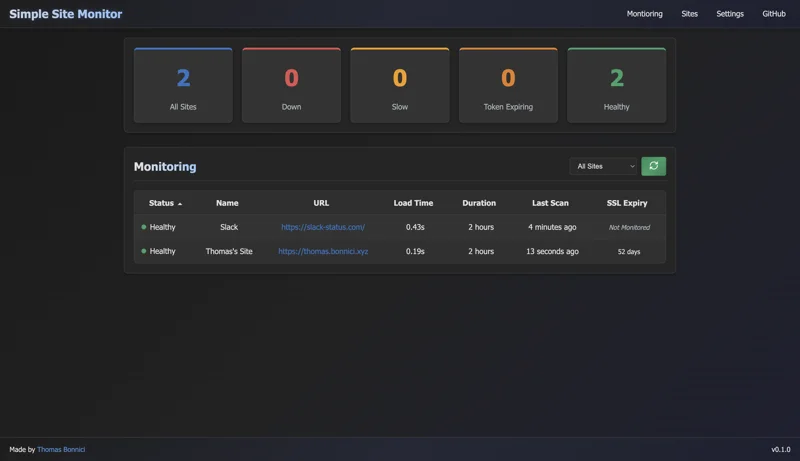Image resolution: width=800 pixels, height=461 pixels.
Task: Click the green status dot for Slack
Action: coord(144,227)
